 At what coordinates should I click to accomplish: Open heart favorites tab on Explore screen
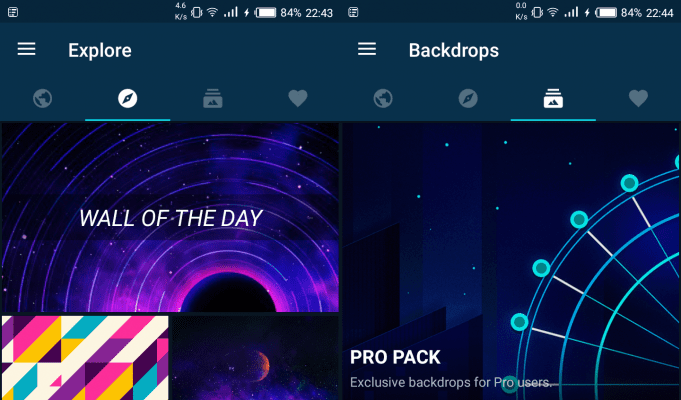pyautogui.click(x=298, y=99)
